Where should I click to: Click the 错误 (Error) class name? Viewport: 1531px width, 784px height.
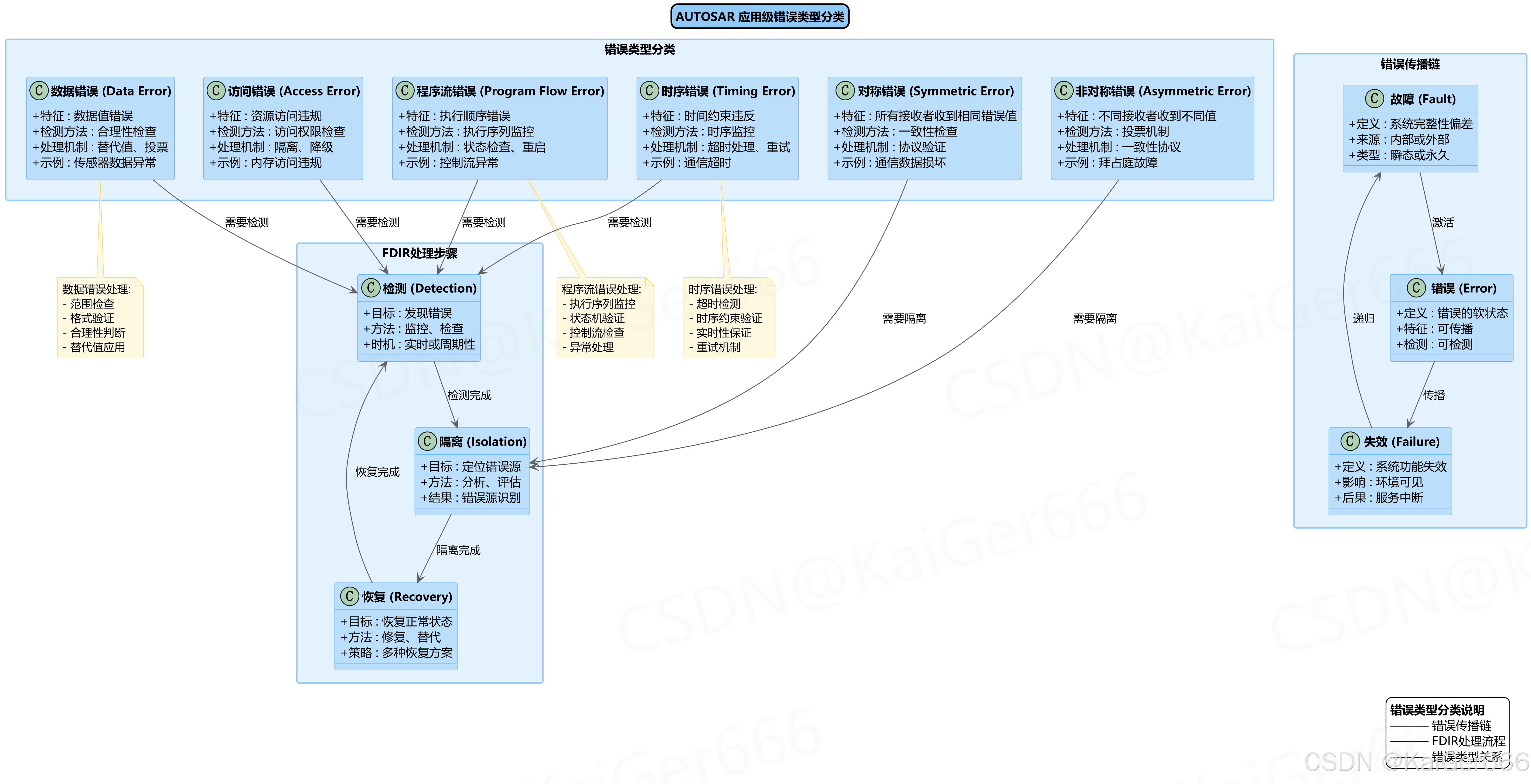[x=1463, y=289]
